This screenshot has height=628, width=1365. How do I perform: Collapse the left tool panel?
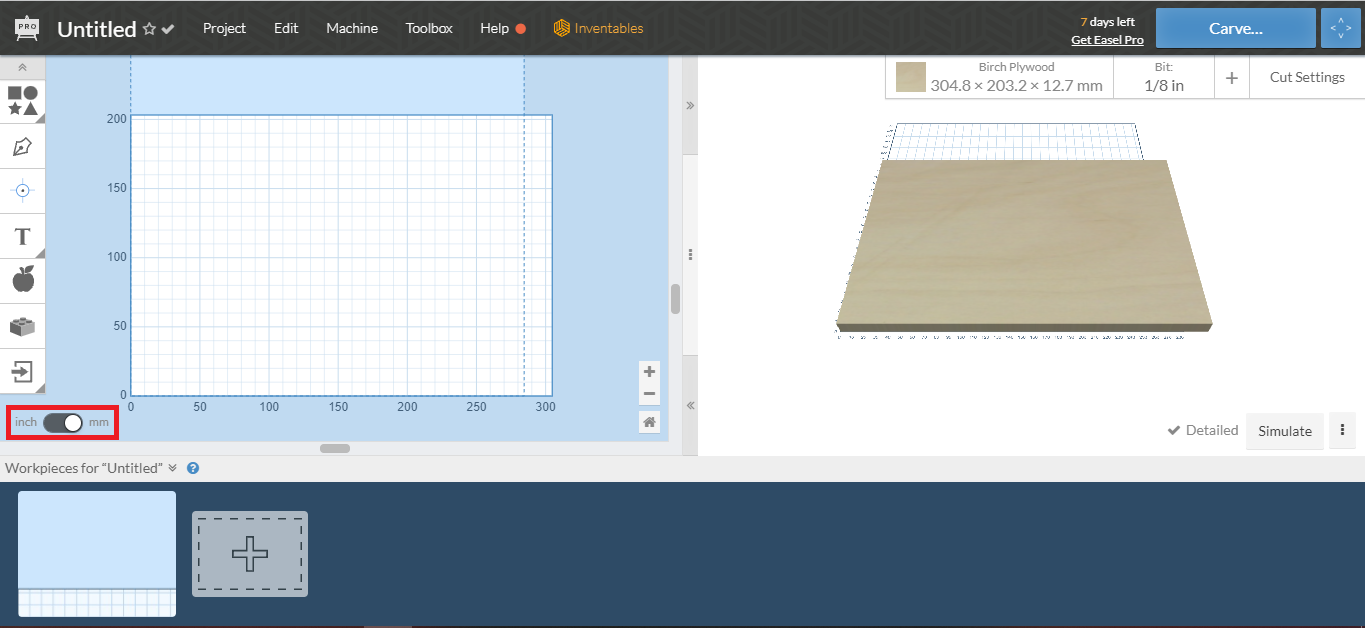23,68
